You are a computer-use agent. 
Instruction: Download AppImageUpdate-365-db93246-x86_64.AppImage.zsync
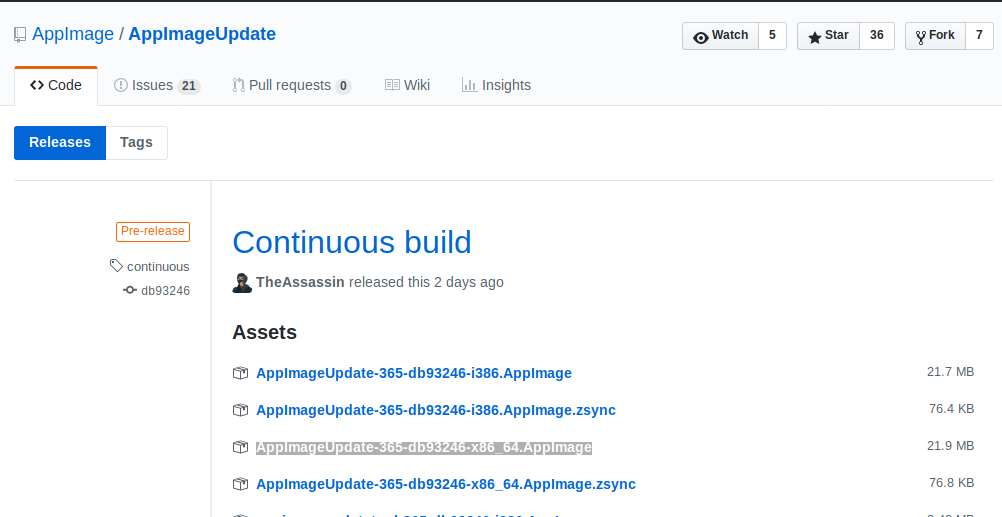click(x=445, y=484)
